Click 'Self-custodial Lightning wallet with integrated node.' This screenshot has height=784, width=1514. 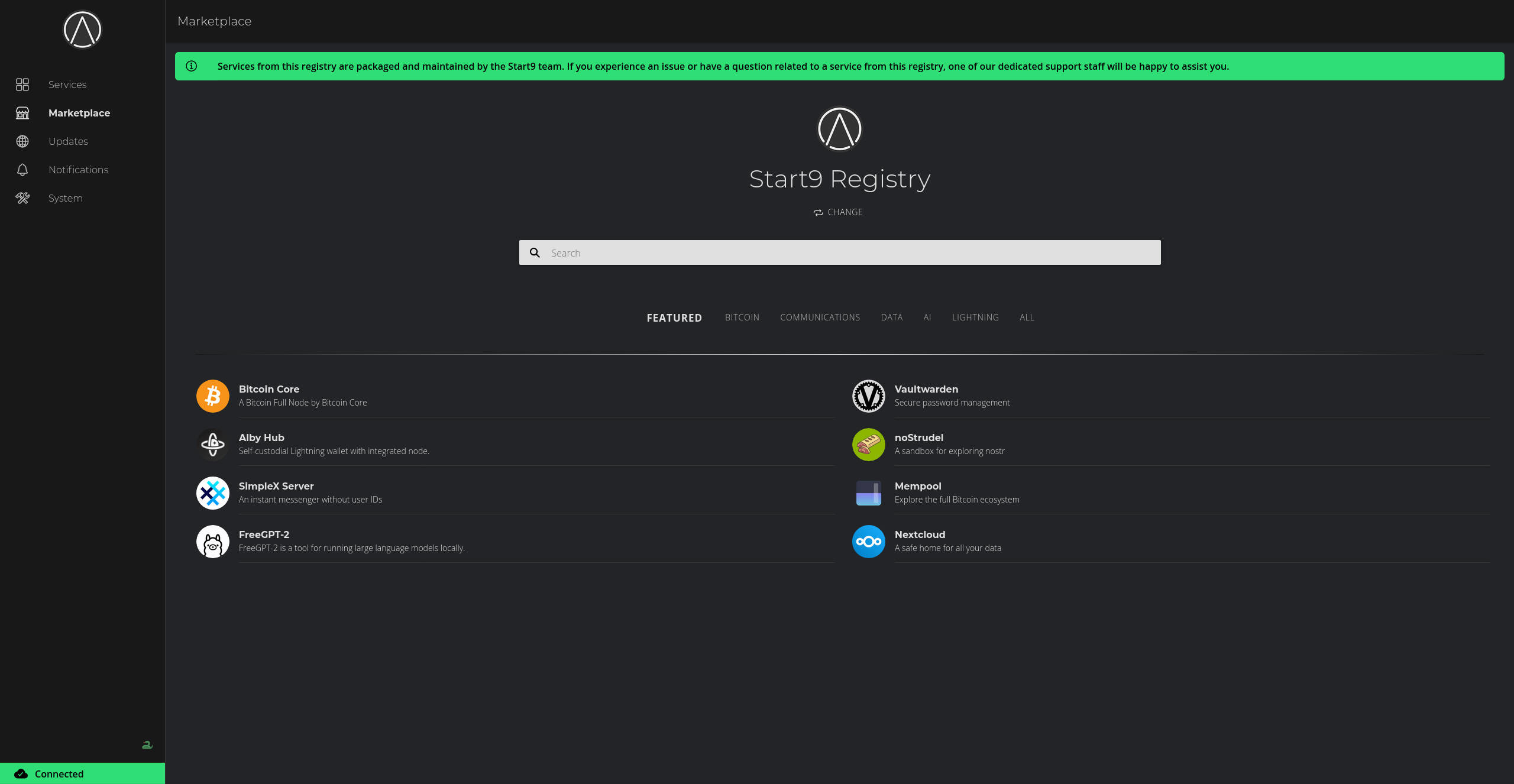pyautogui.click(x=334, y=451)
